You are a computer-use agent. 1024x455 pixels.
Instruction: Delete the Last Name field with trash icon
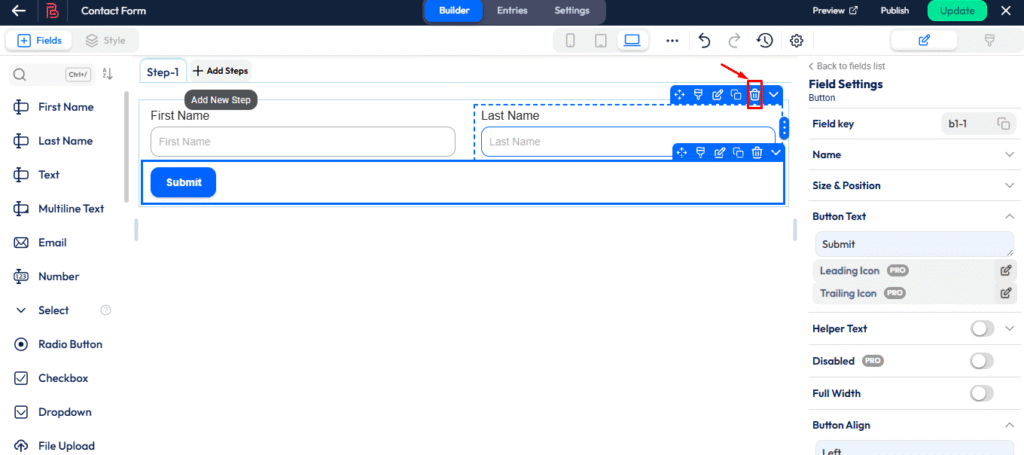(x=754, y=95)
